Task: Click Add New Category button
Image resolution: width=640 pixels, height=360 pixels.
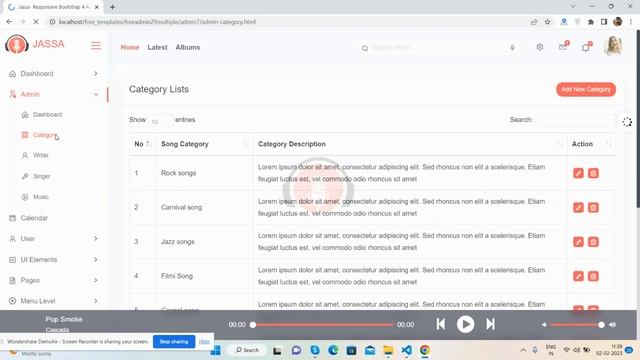Action: [x=586, y=89]
